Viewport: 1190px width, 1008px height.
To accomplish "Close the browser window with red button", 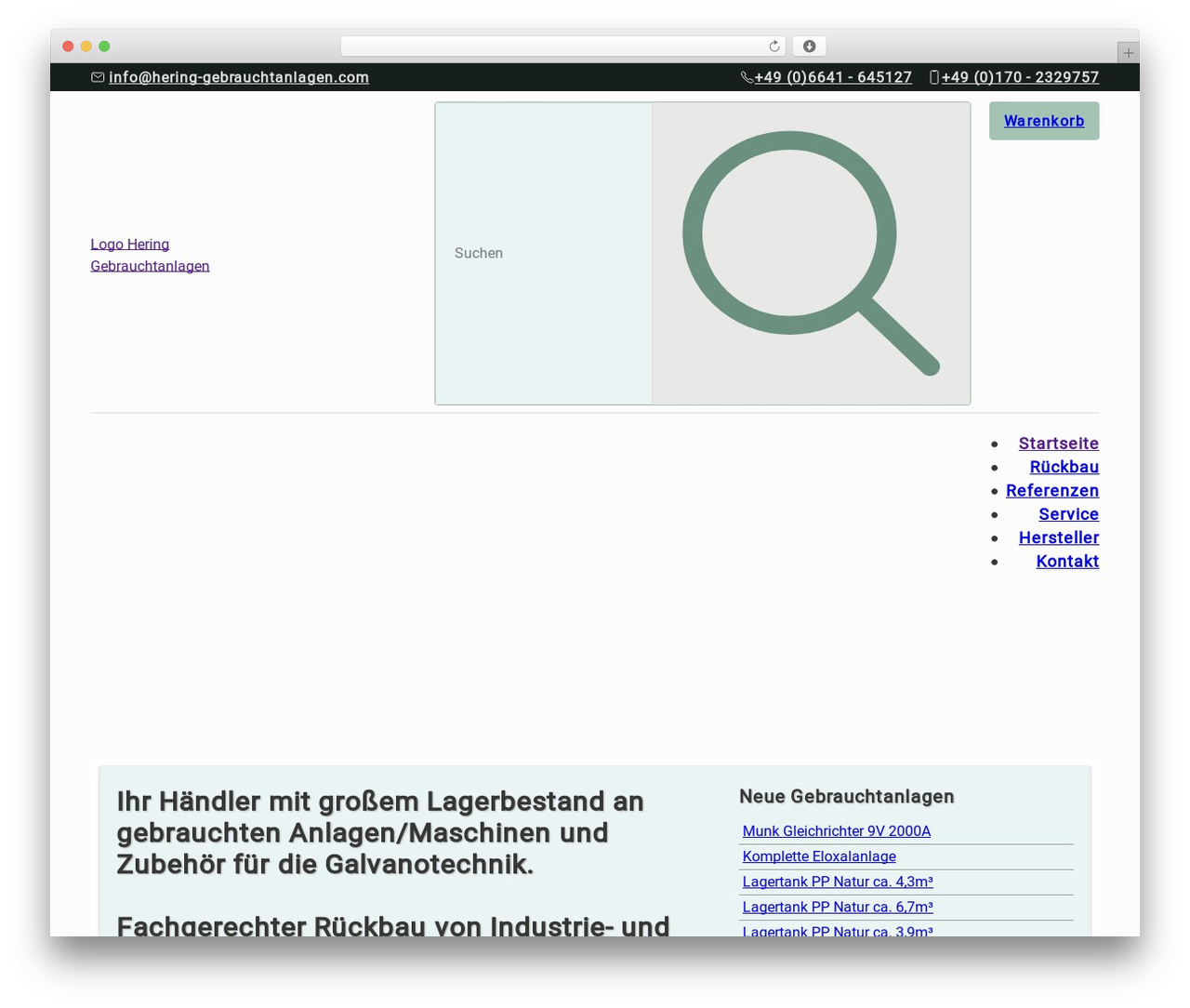I will [x=68, y=46].
